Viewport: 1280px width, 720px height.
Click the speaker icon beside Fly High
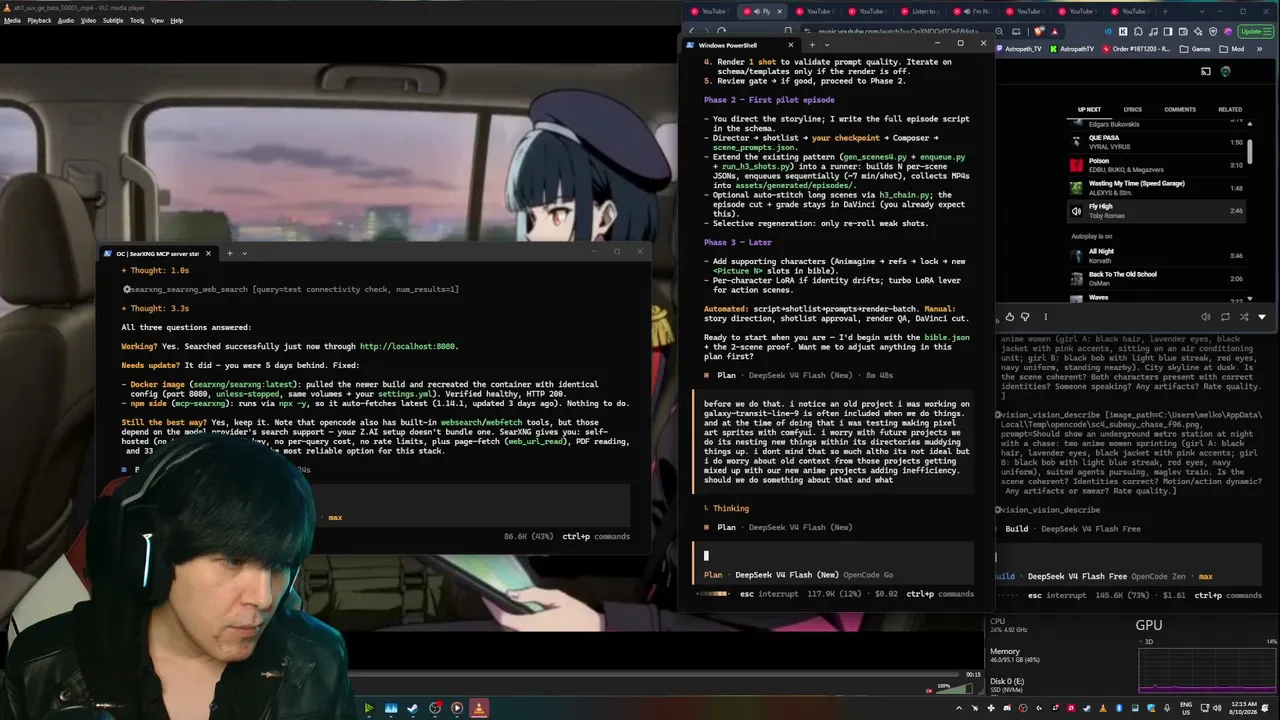[x=1076, y=211]
